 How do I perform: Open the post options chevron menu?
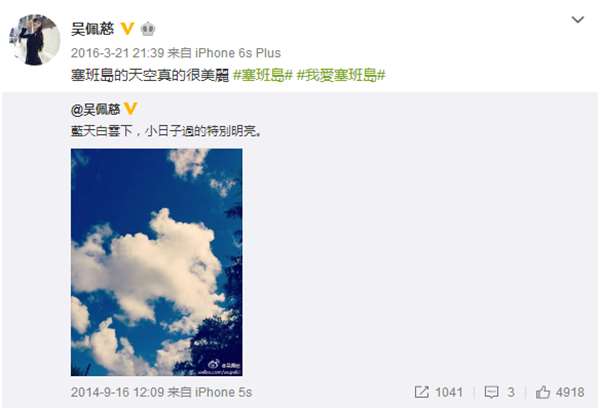(x=577, y=20)
